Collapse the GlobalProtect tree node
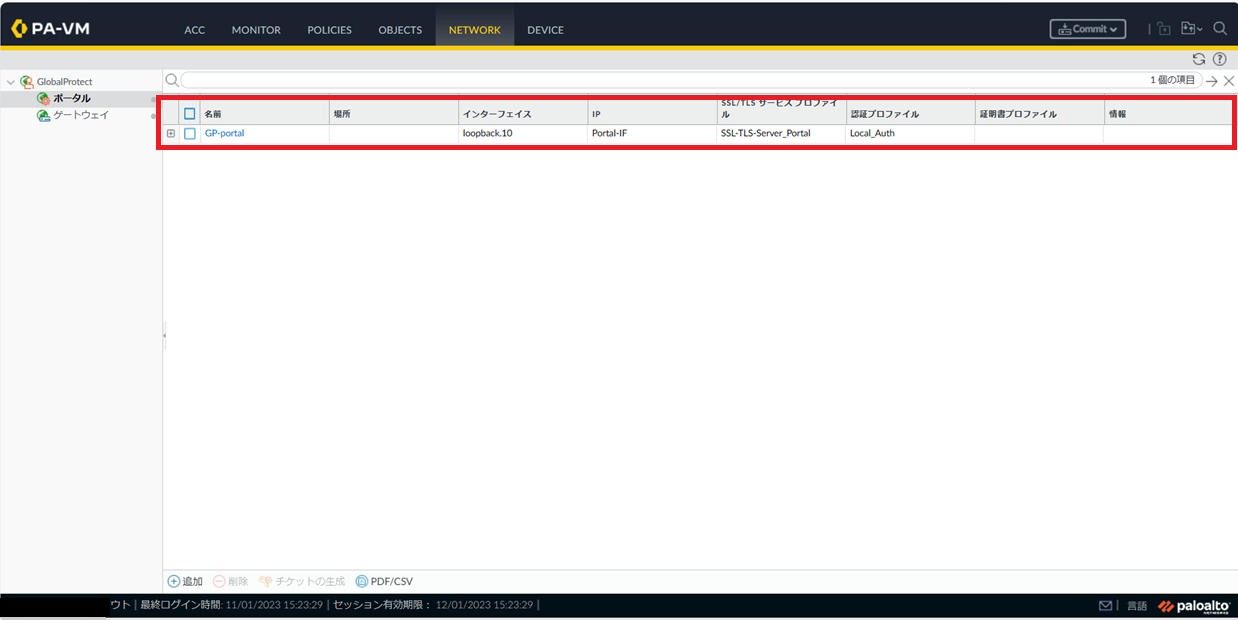 [x=10, y=82]
